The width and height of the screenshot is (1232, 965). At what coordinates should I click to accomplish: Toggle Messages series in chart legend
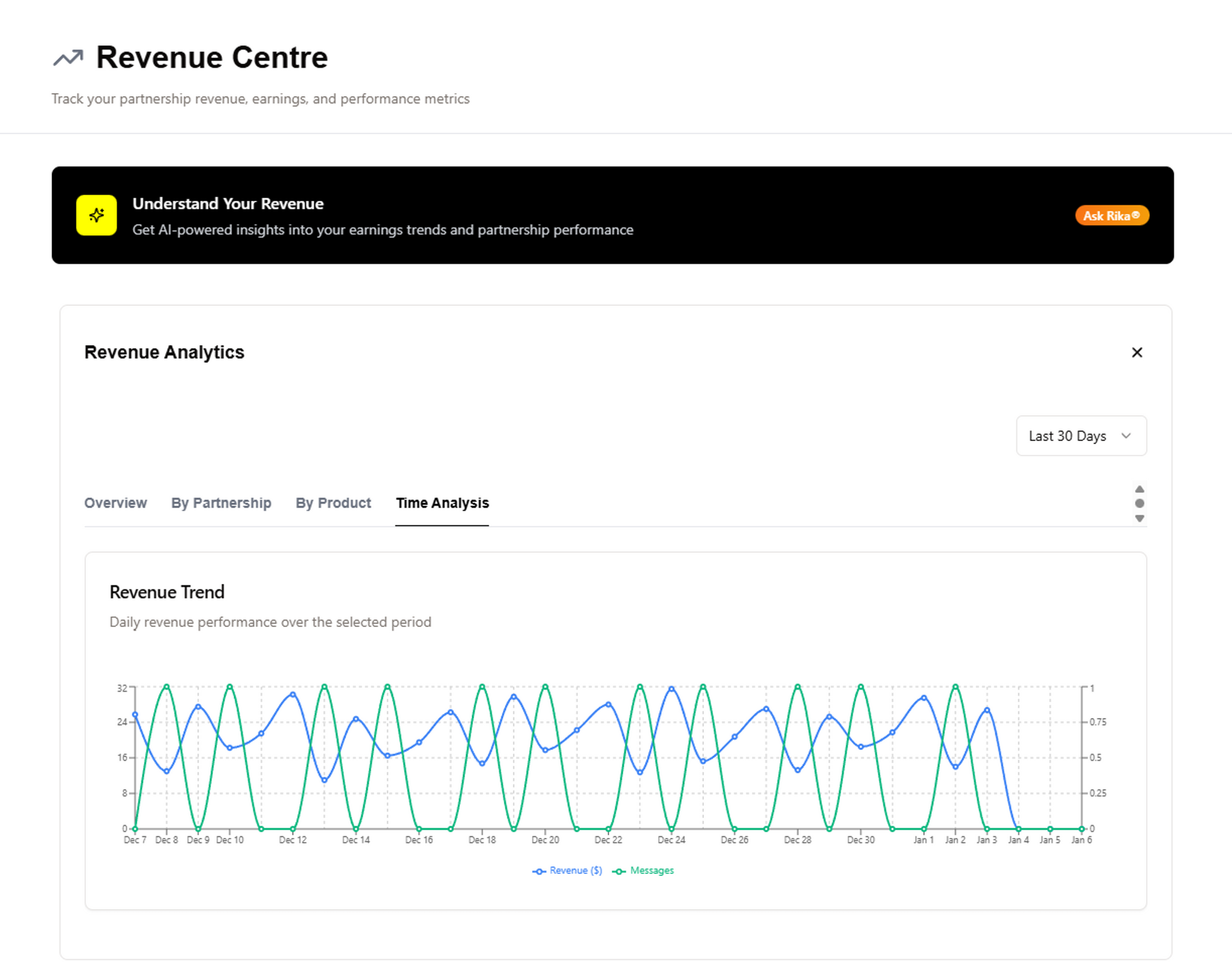644,871
